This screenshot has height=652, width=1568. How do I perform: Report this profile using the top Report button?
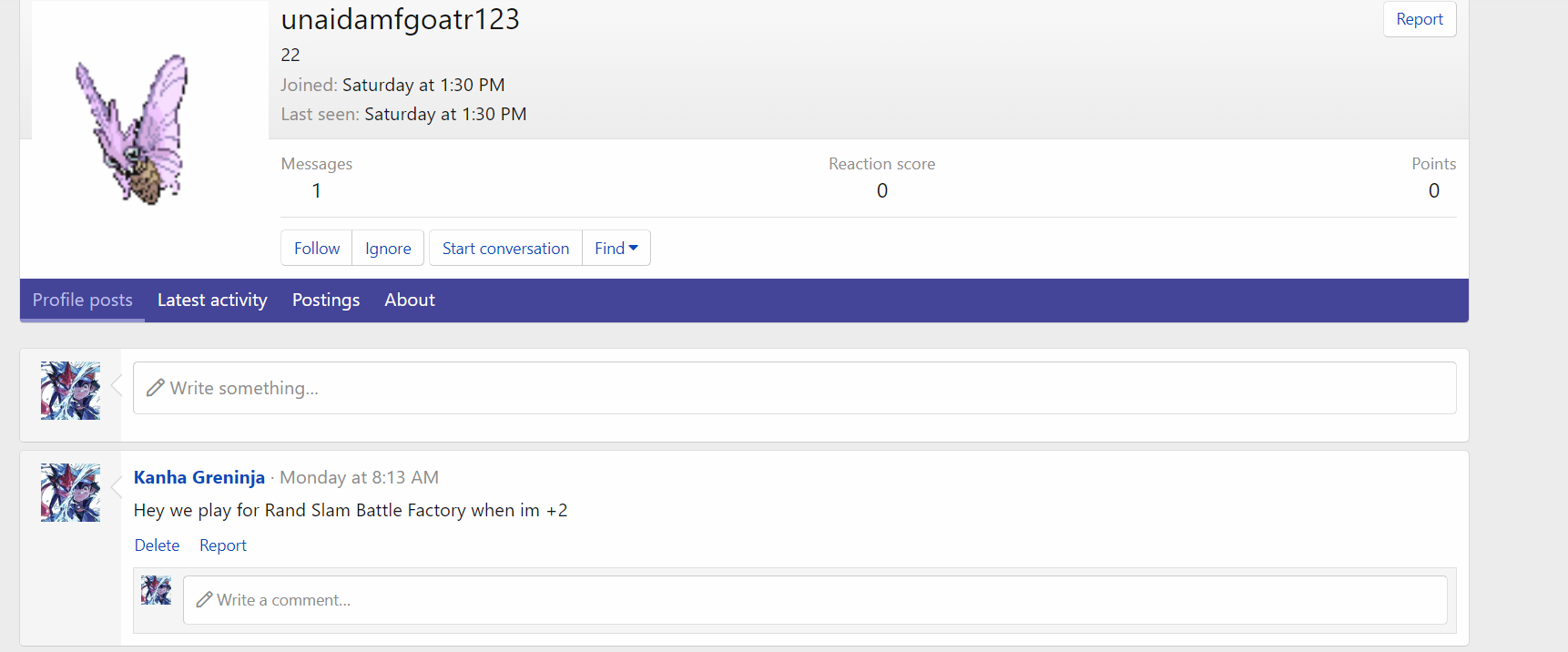1419,19
